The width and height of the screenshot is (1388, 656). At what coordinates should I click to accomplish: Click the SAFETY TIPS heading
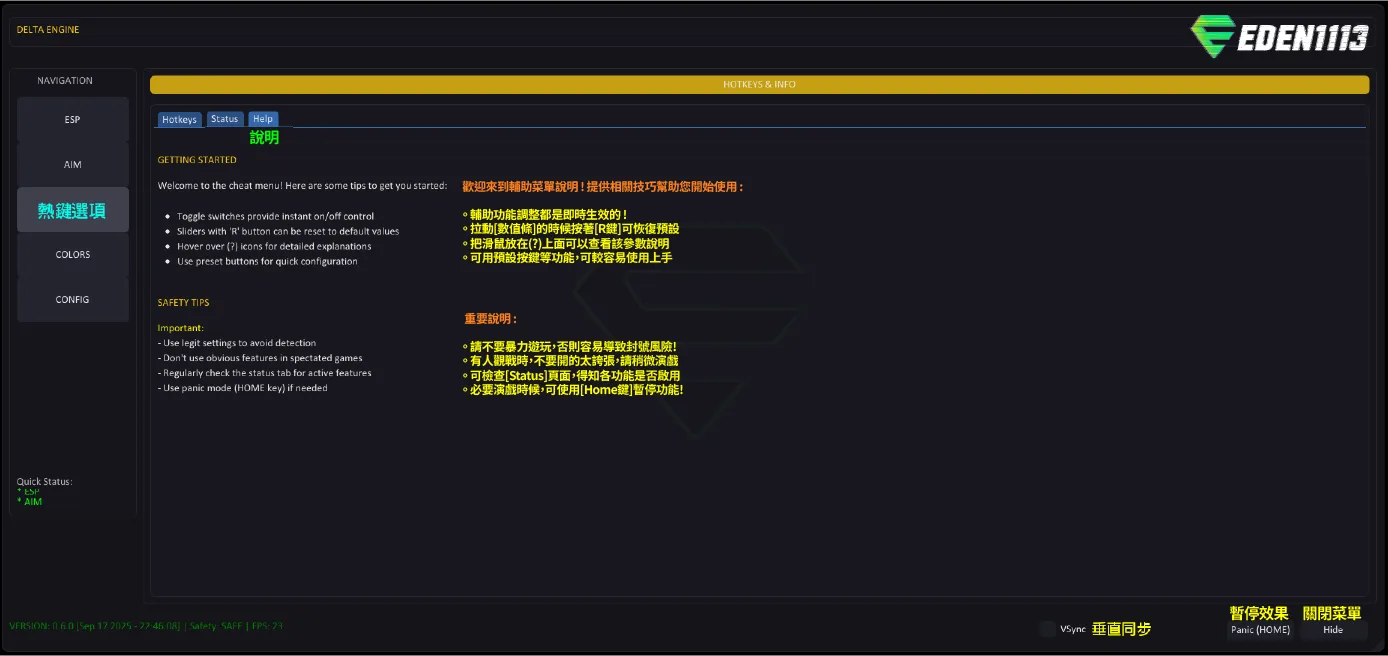(183, 303)
